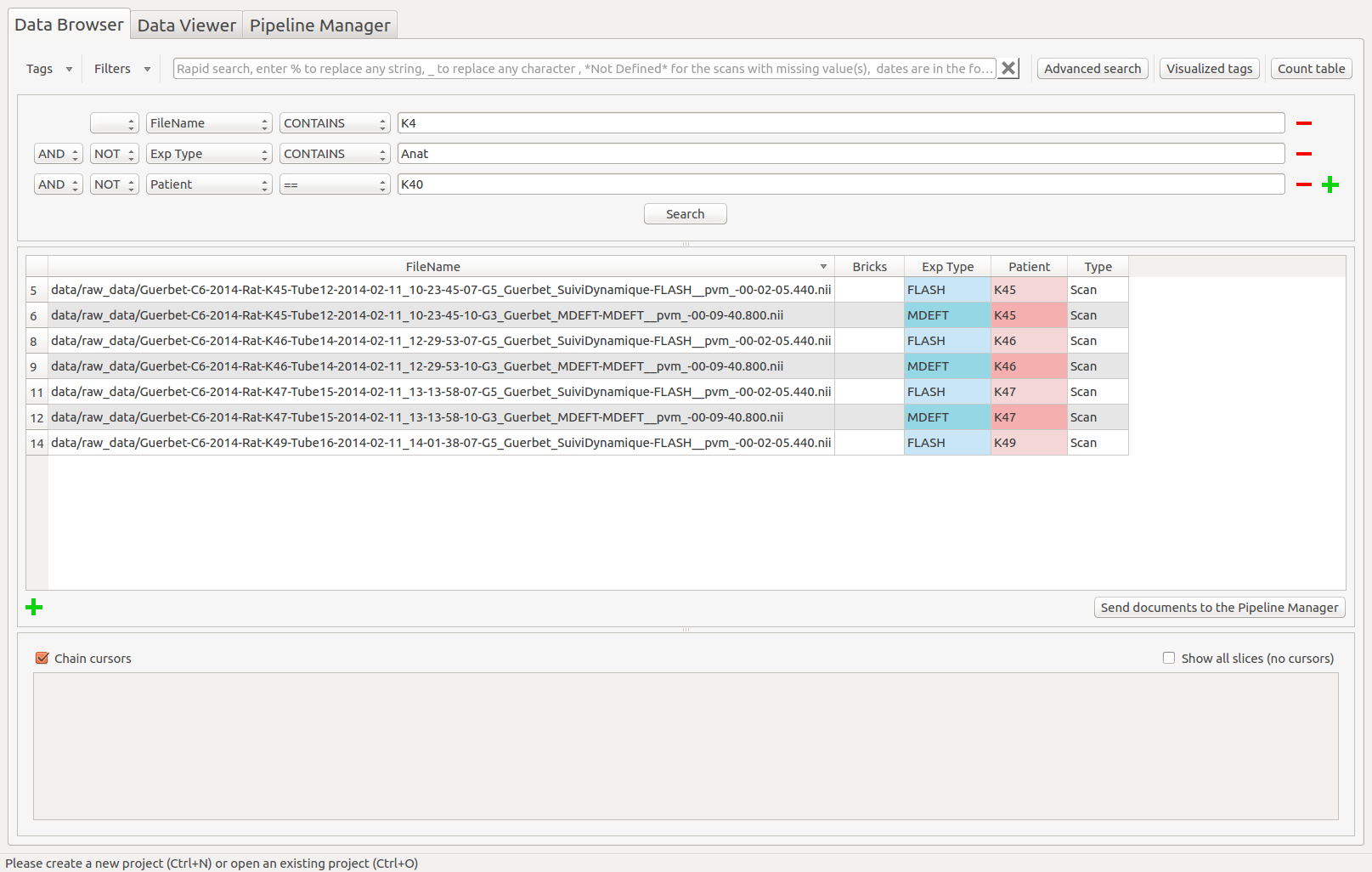Open the NOT combo box on the Exp Type row
The width and height of the screenshot is (1372, 872).
[x=115, y=154]
